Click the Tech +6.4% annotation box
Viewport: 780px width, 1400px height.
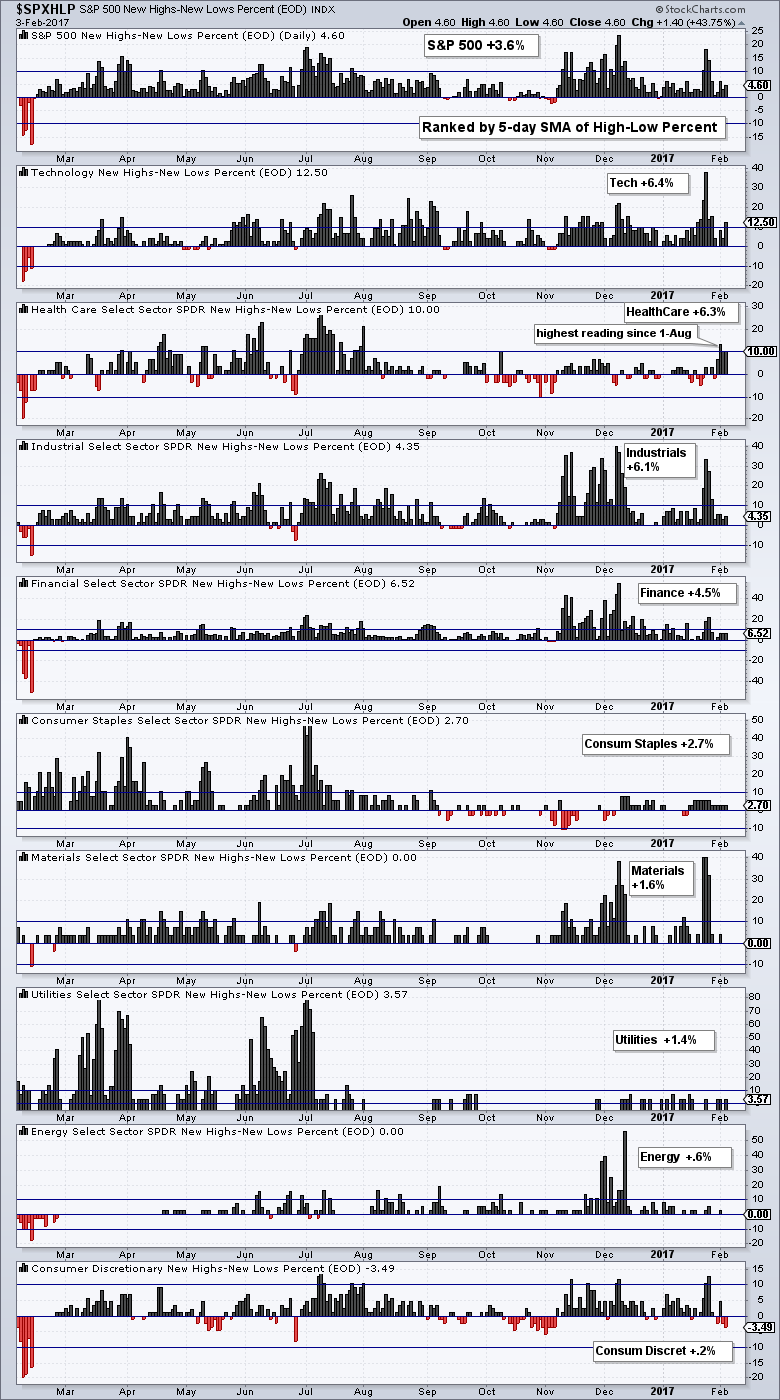pyautogui.click(x=648, y=183)
